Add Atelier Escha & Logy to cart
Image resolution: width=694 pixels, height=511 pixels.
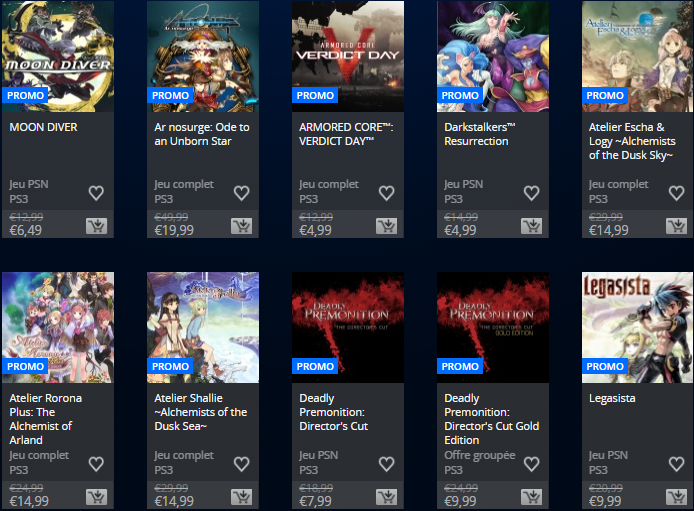pyautogui.click(x=677, y=226)
